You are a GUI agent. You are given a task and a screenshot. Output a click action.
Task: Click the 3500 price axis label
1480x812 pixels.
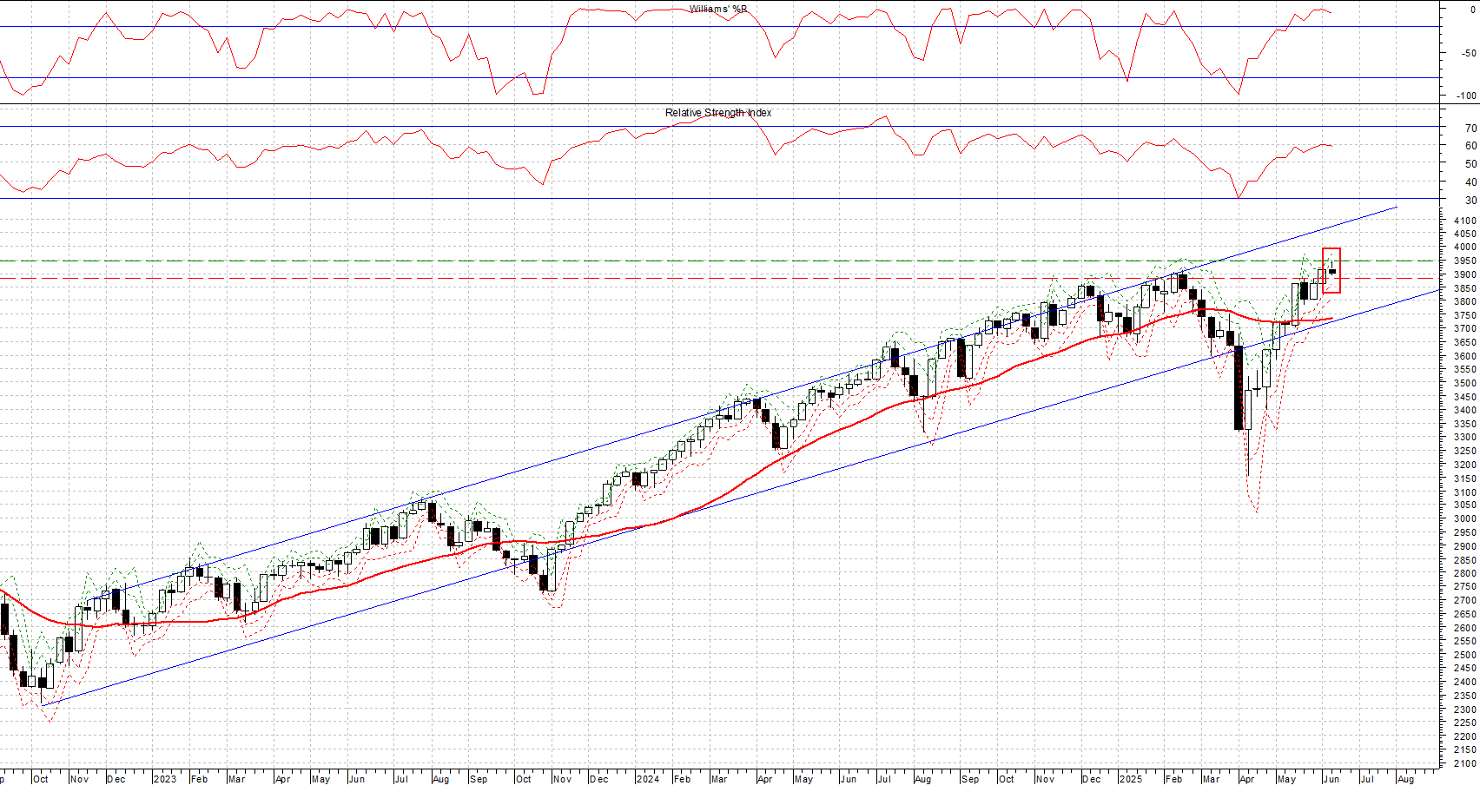[1463, 383]
